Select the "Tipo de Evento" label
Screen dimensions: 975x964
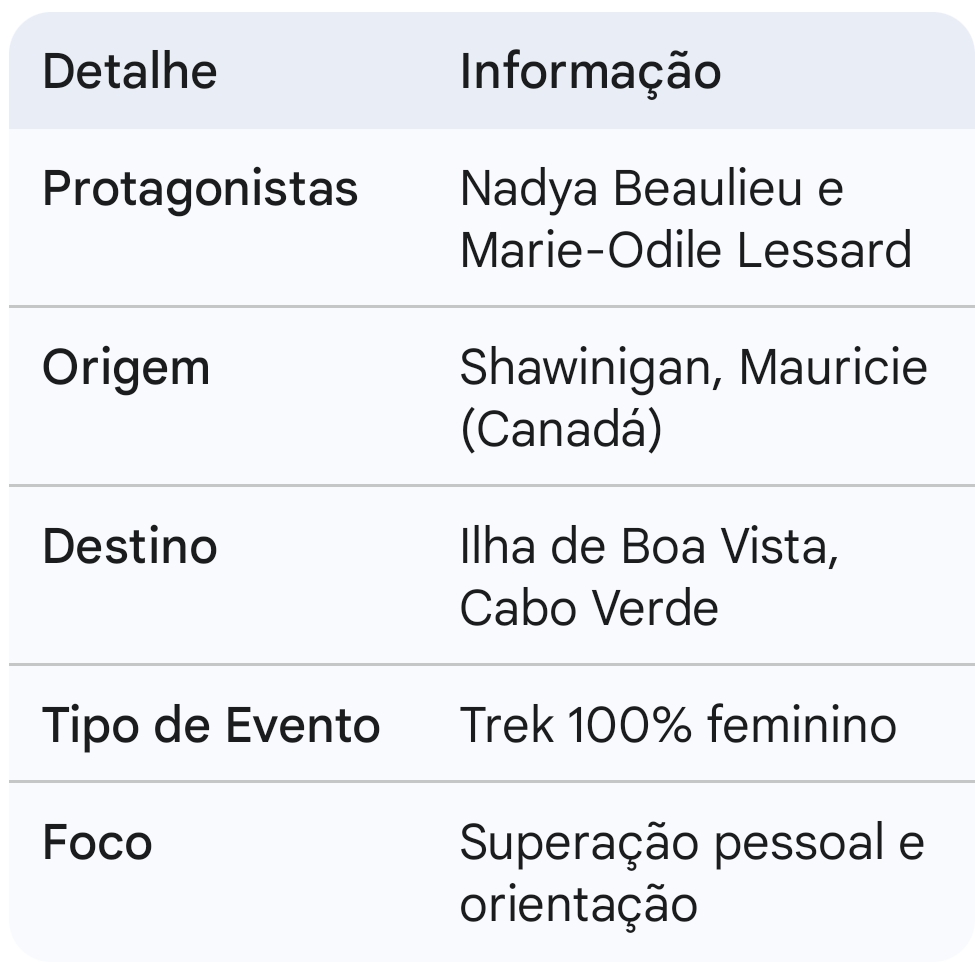click(211, 725)
